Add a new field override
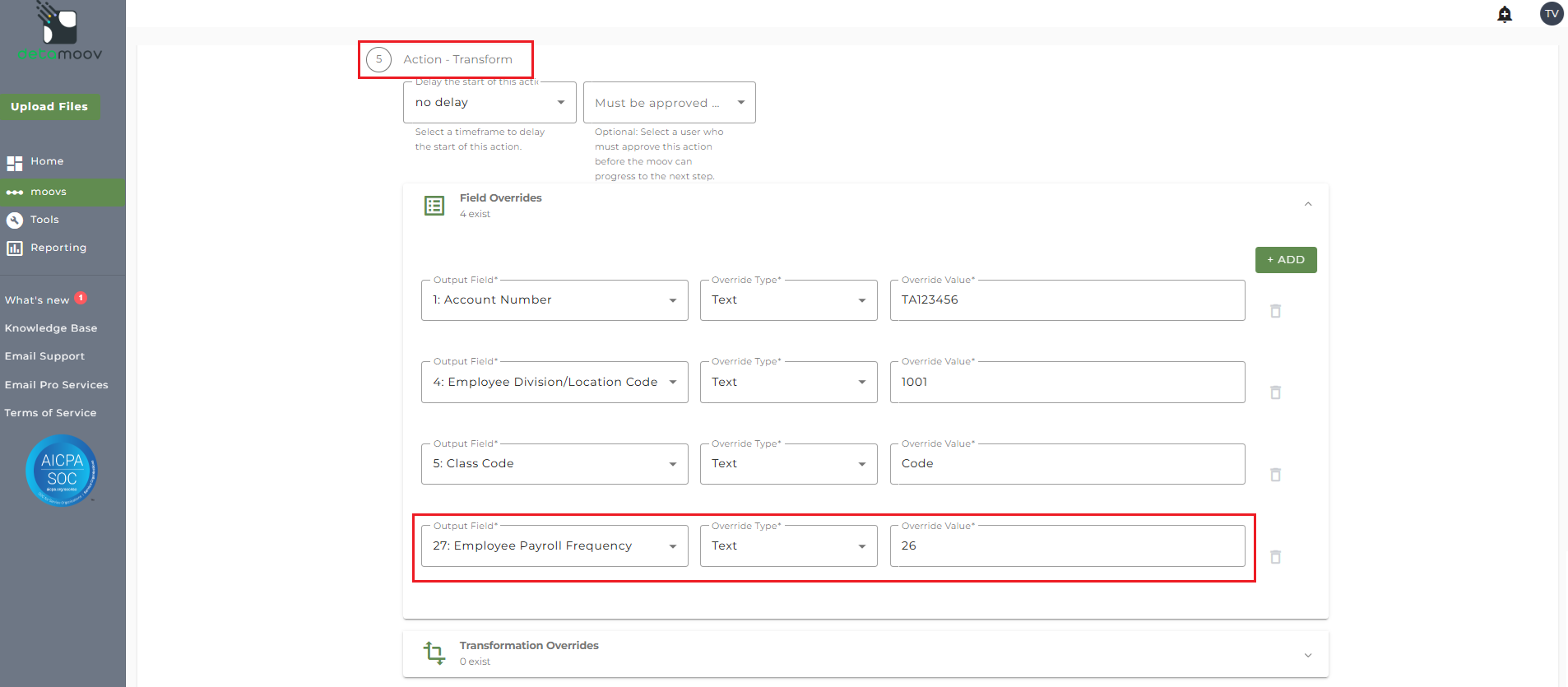 (1286, 260)
